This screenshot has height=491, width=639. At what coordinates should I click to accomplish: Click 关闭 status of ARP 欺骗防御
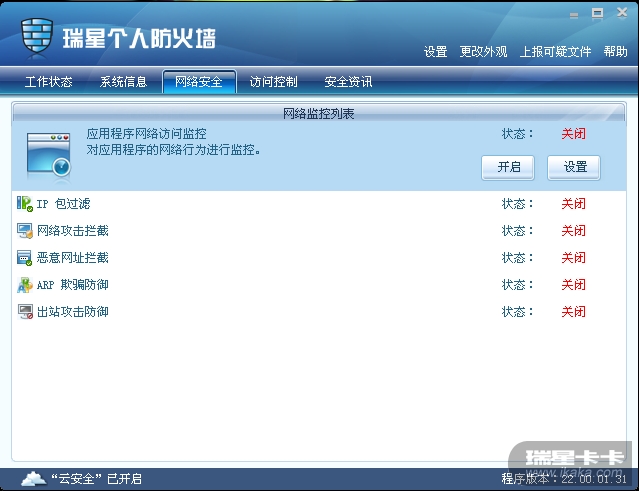[x=573, y=285]
